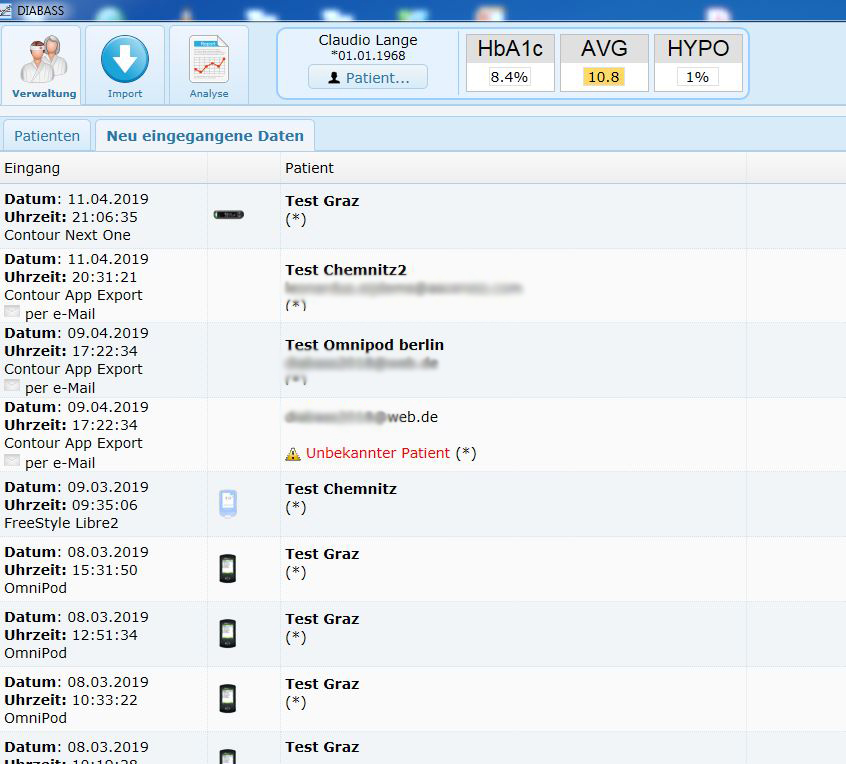The width and height of the screenshot is (846, 764).
Task: Click the Uhrzeit 09:35:06 text
Action: [x=71, y=505]
